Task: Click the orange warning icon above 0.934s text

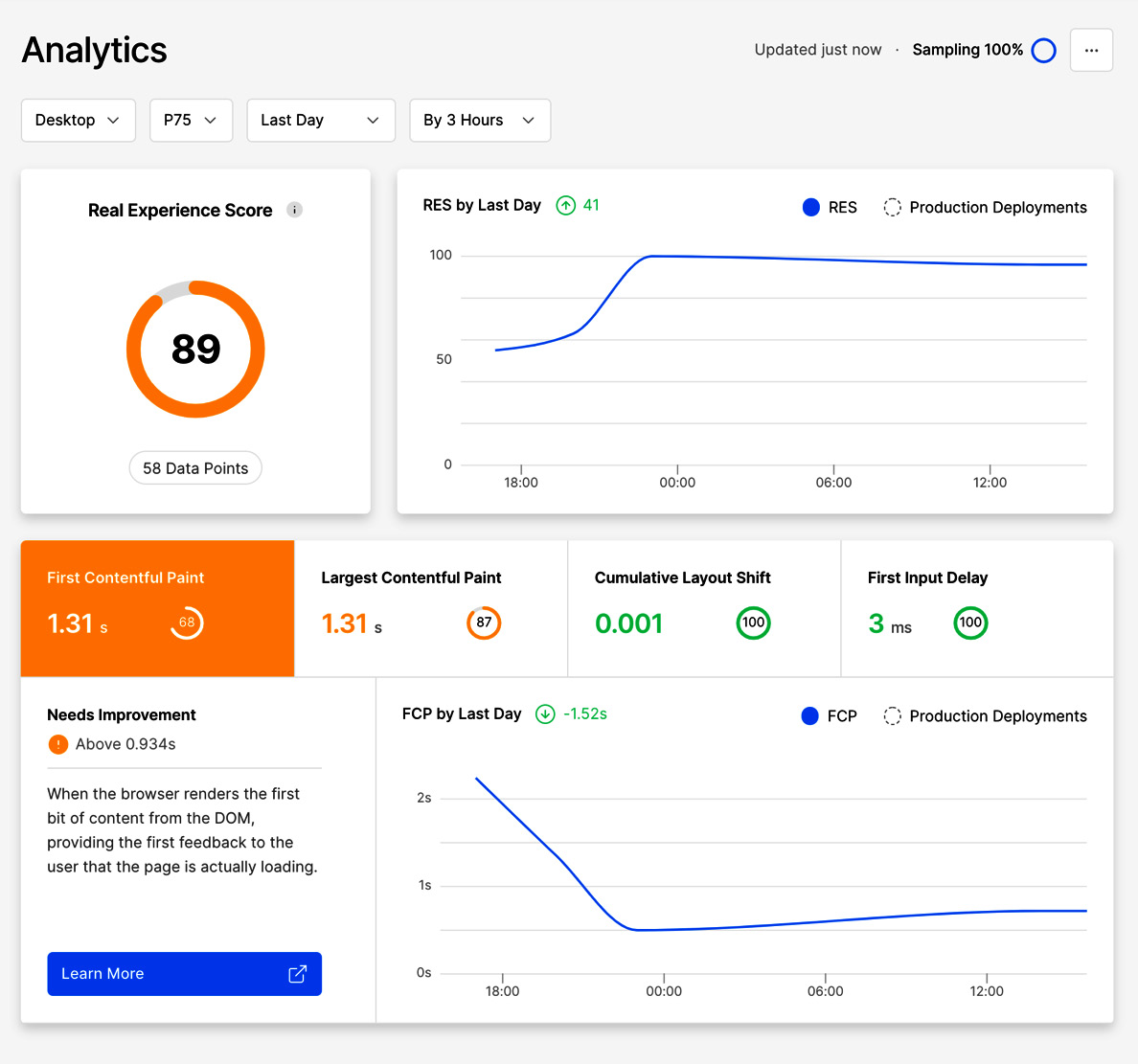Action: point(57,744)
